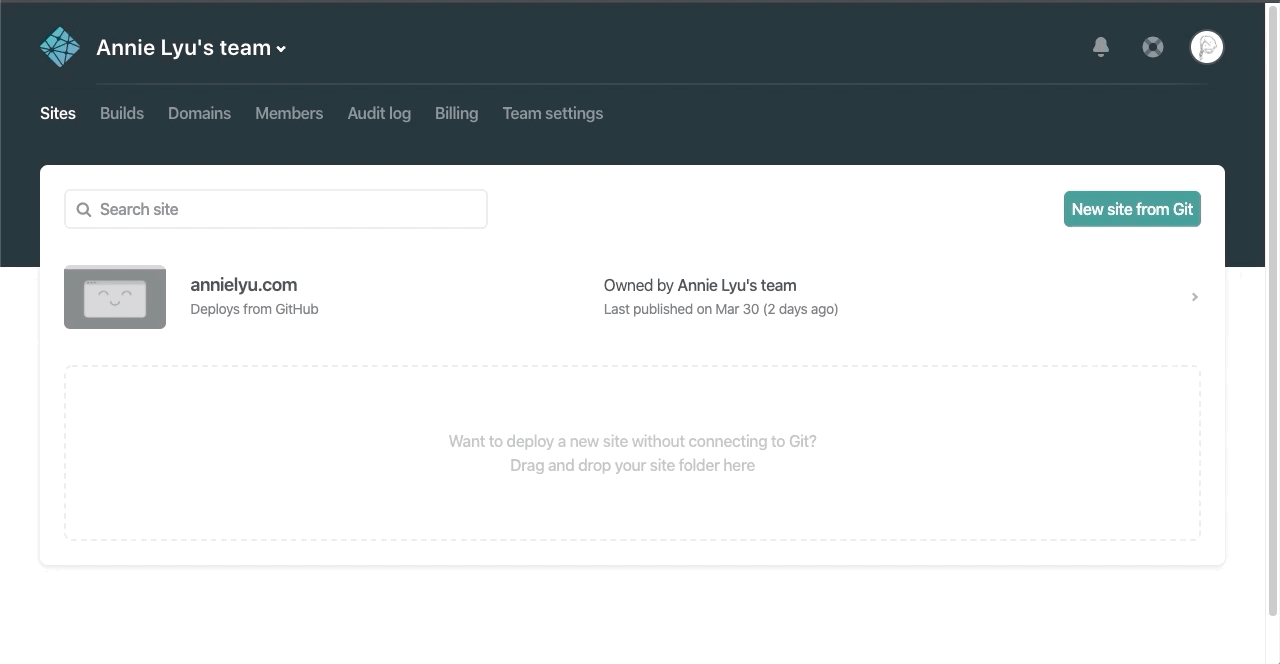
Task: Click the magnifier icon in search box
Action: tap(84, 210)
